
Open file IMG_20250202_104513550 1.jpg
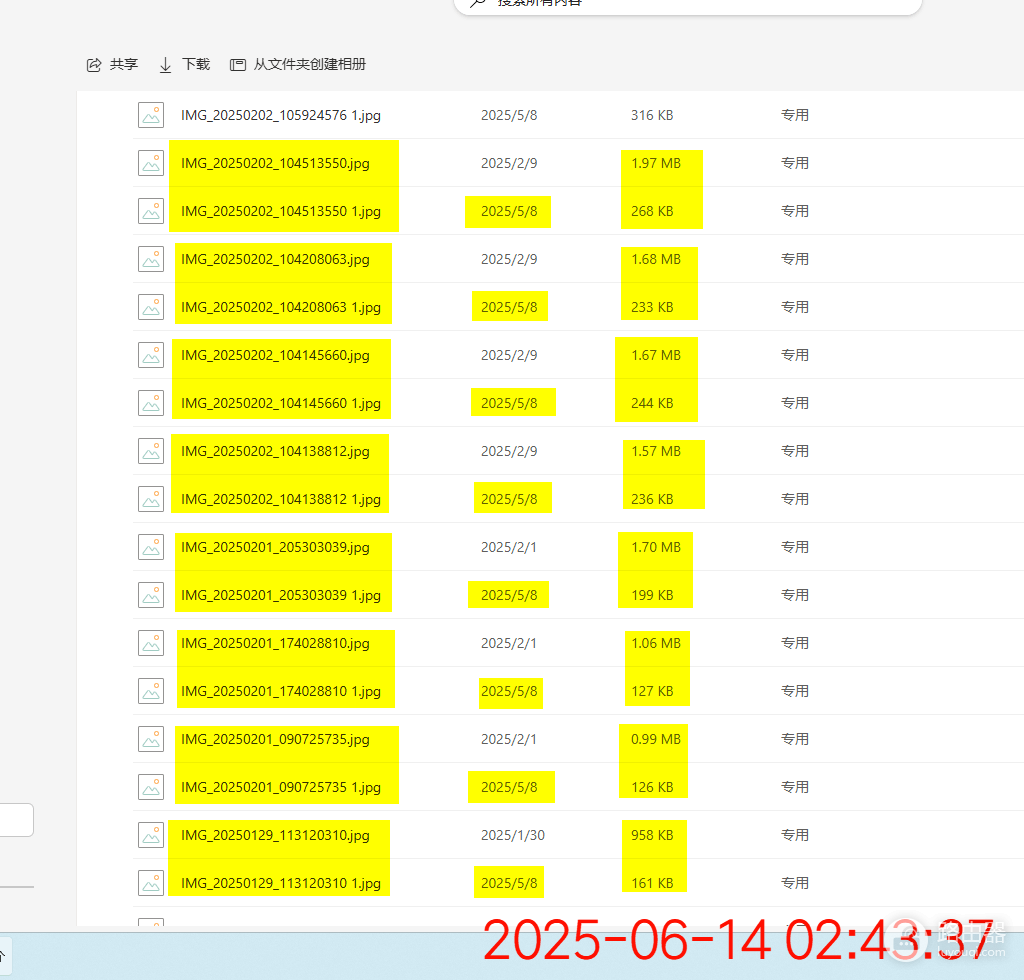(x=281, y=212)
